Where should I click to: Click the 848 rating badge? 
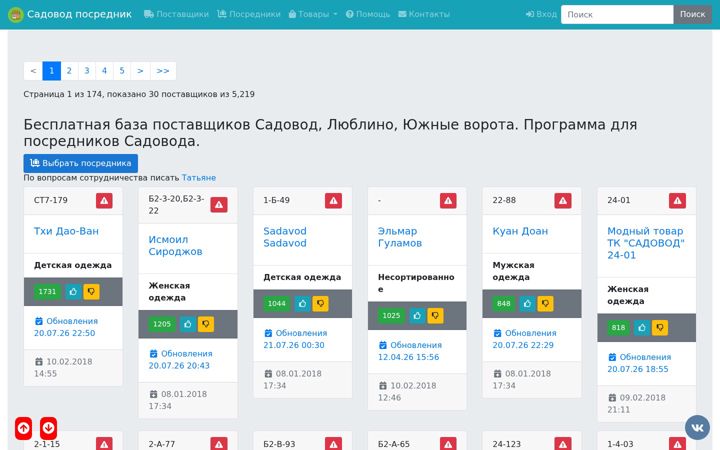[504, 304]
